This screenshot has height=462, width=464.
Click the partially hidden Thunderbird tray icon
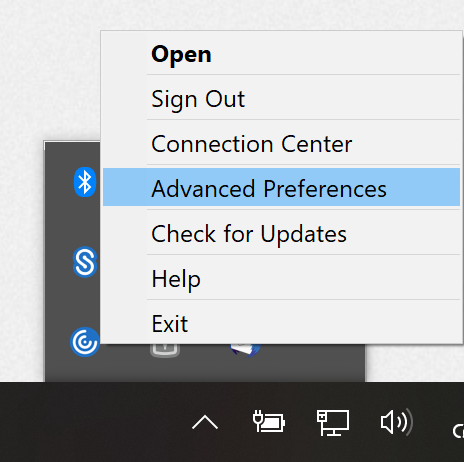coord(245,350)
